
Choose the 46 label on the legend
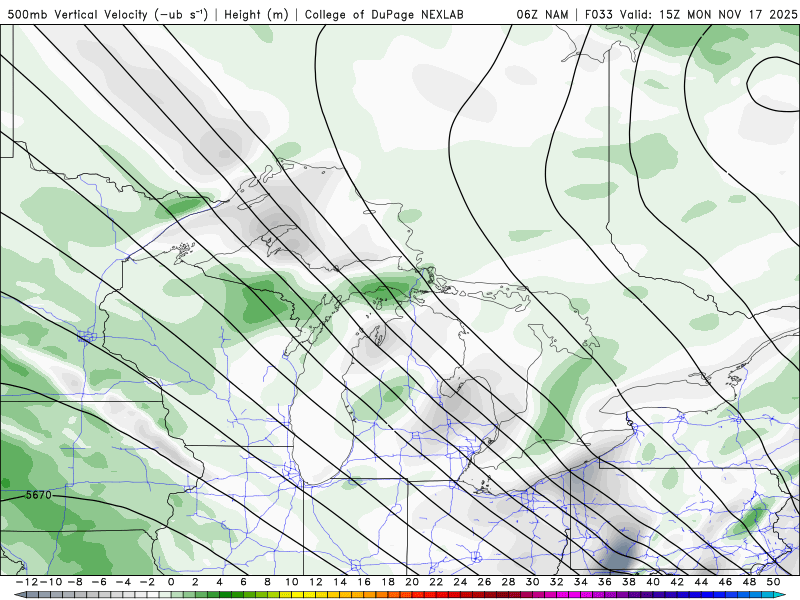click(x=726, y=582)
